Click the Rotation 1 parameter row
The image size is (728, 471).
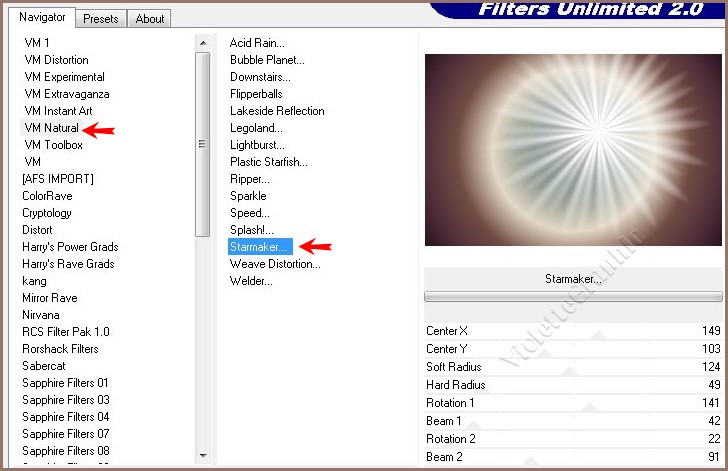coord(573,403)
